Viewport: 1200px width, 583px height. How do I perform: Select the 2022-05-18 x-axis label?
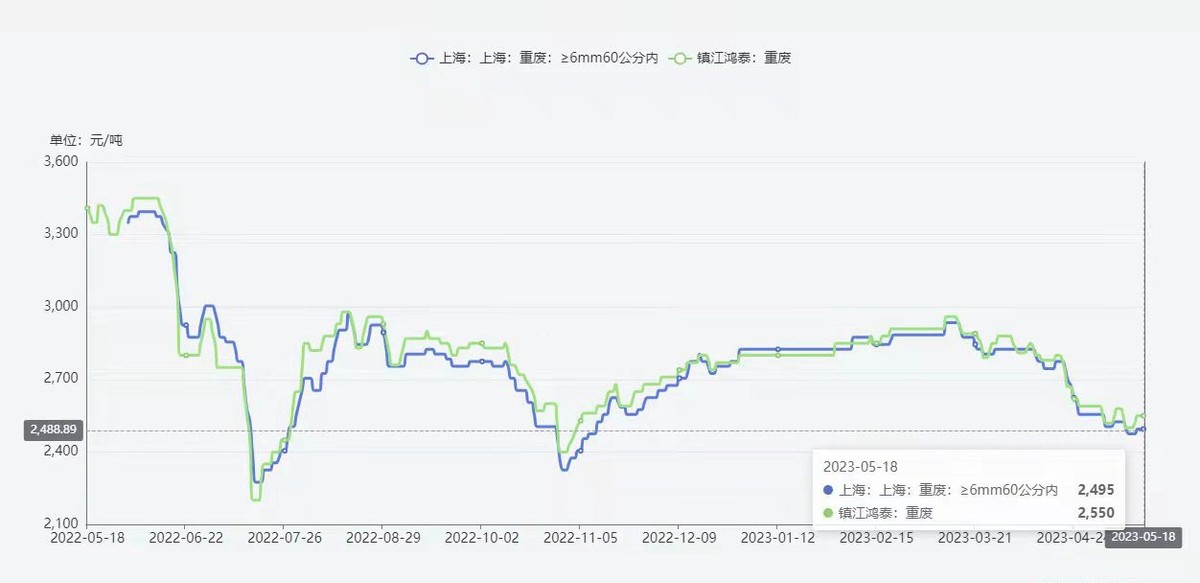[x=88, y=537]
